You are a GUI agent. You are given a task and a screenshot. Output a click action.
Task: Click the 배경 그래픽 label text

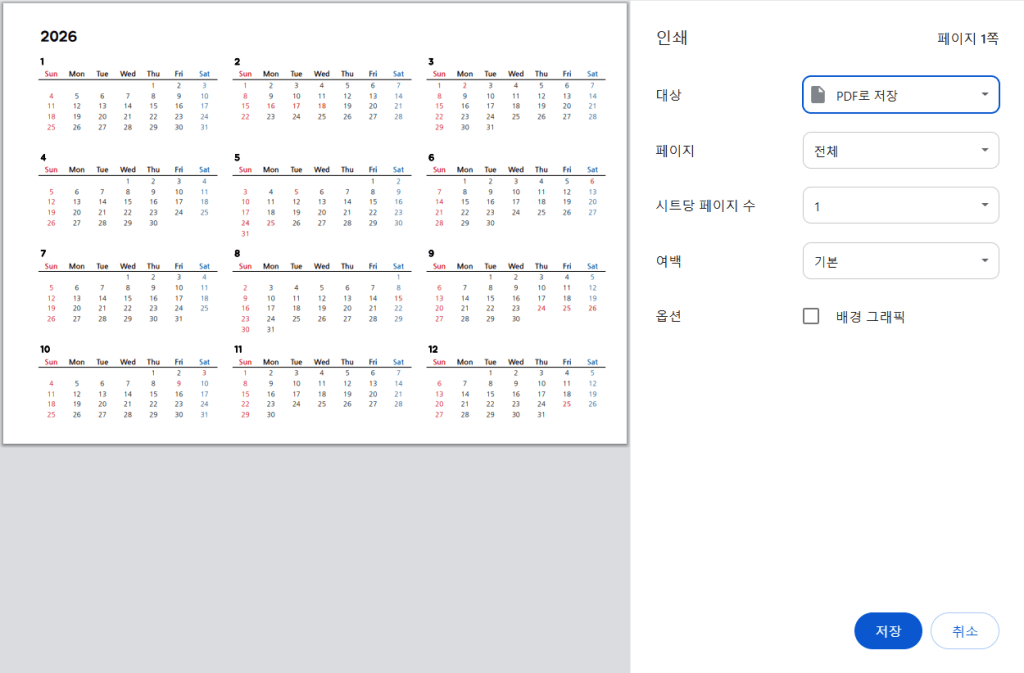click(870, 317)
